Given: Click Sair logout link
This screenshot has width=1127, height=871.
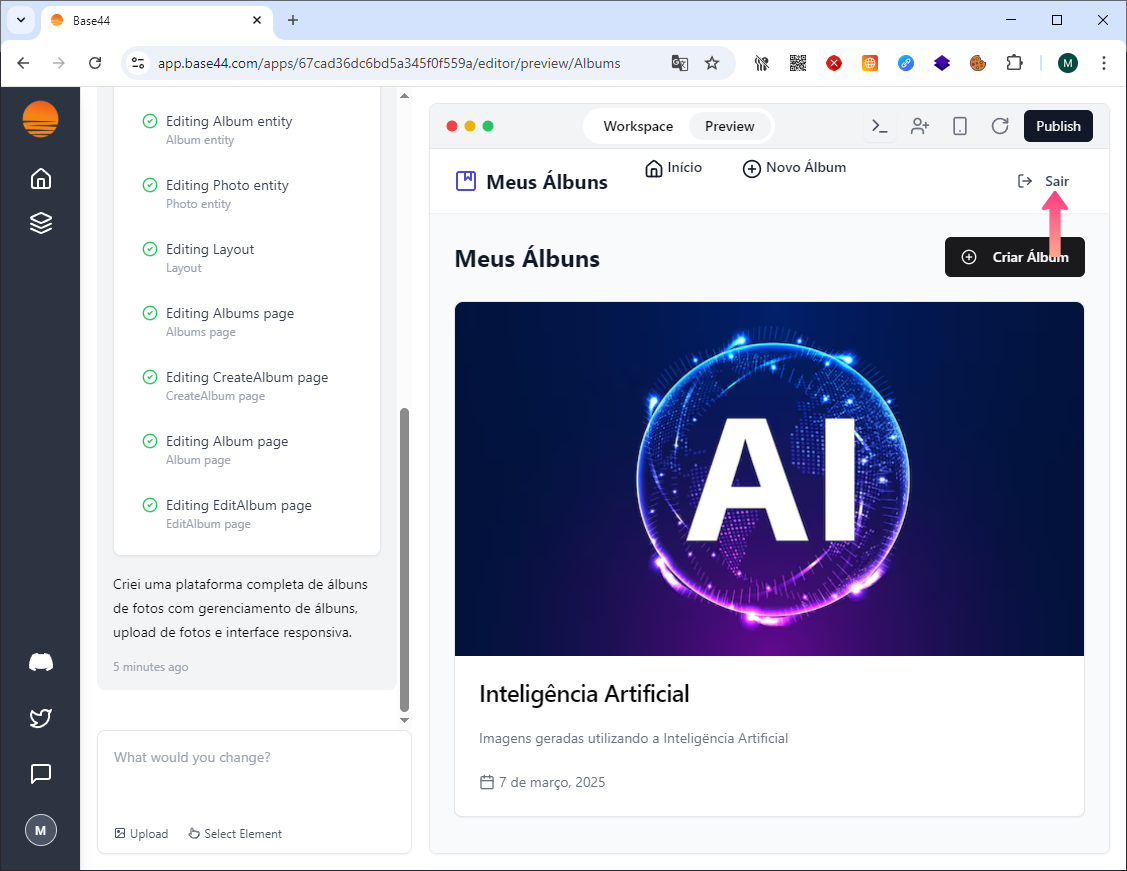Looking at the screenshot, I should click(x=1044, y=181).
